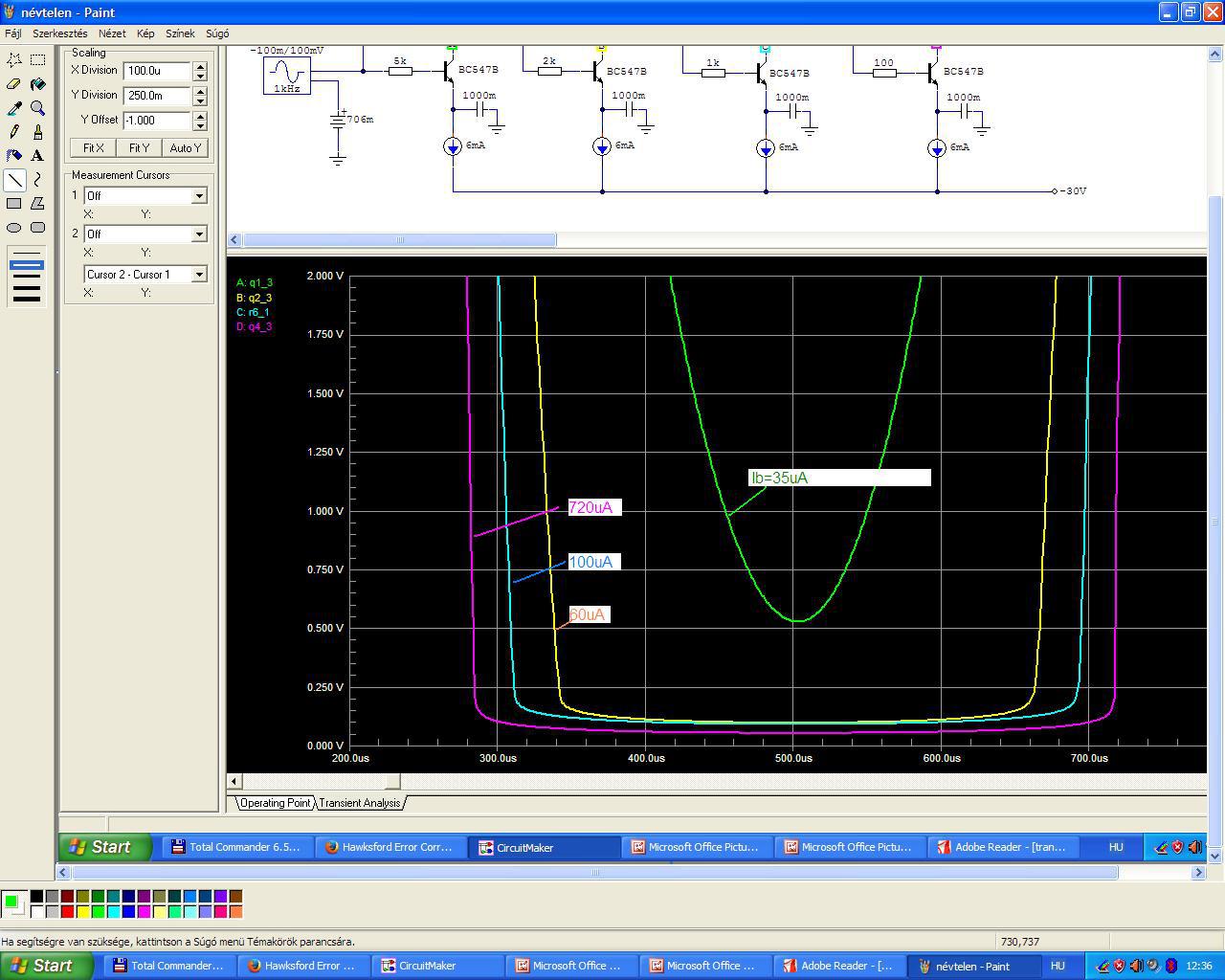Open the Színek menu
Viewport: 1225px width, 980px height.
180,33
